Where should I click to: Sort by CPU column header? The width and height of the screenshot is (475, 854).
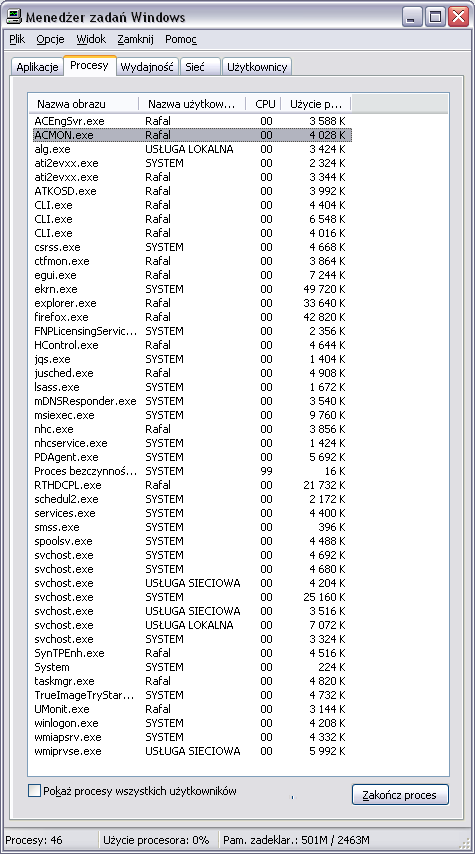point(264,104)
